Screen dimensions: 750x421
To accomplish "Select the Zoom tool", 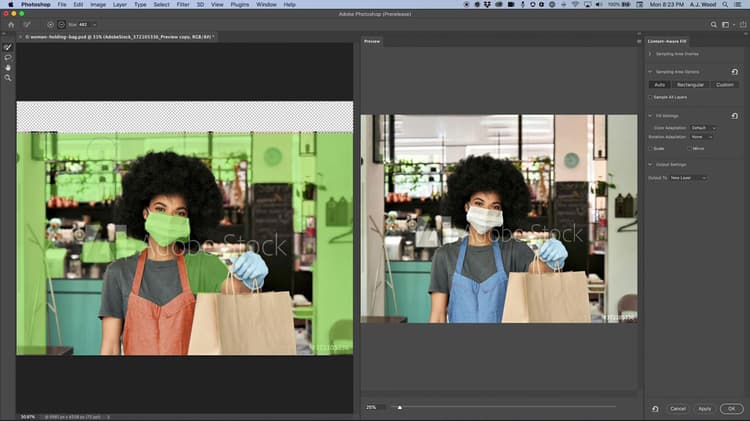I will (8, 78).
